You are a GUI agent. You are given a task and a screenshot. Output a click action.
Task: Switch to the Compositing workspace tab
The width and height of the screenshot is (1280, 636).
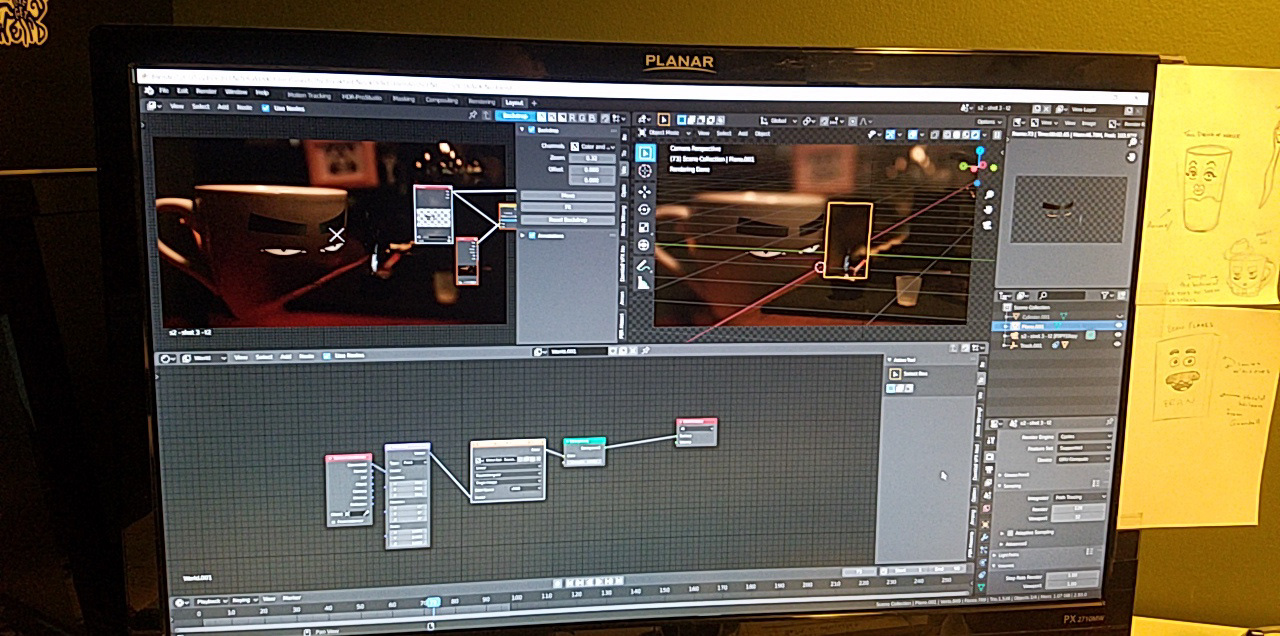[441, 100]
